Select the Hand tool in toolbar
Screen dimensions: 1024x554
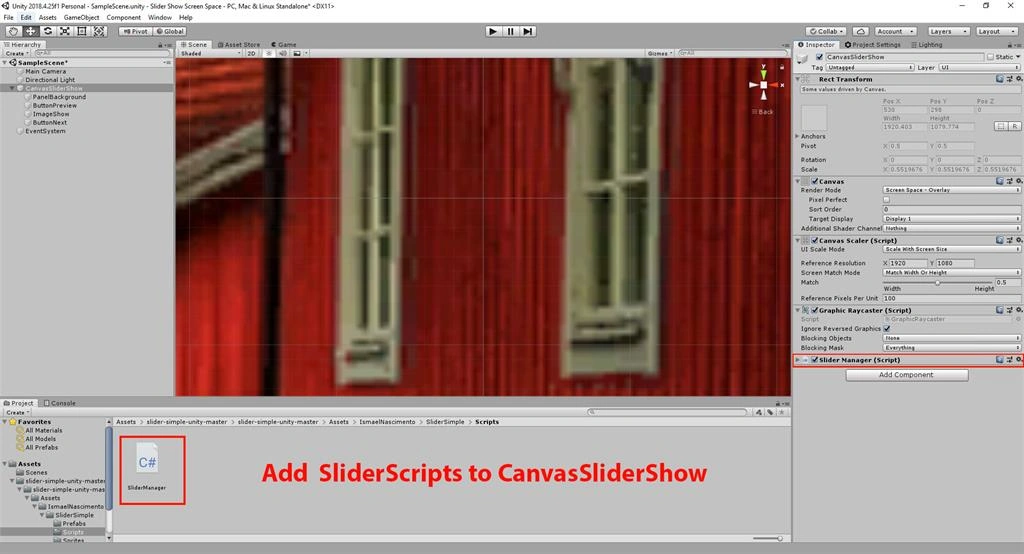(12, 31)
